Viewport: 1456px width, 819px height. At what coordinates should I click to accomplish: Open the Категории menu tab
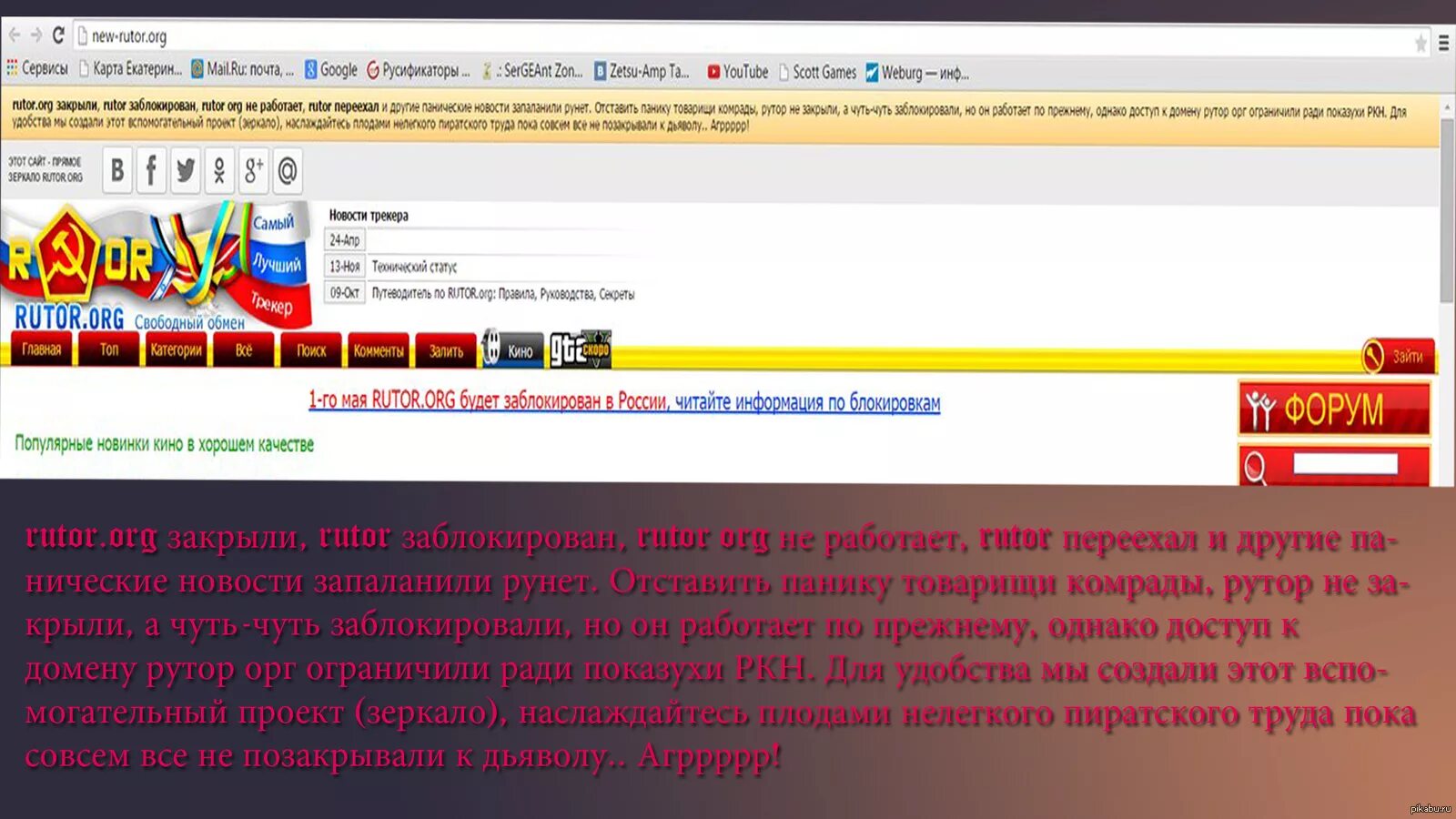[x=176, y=350]
